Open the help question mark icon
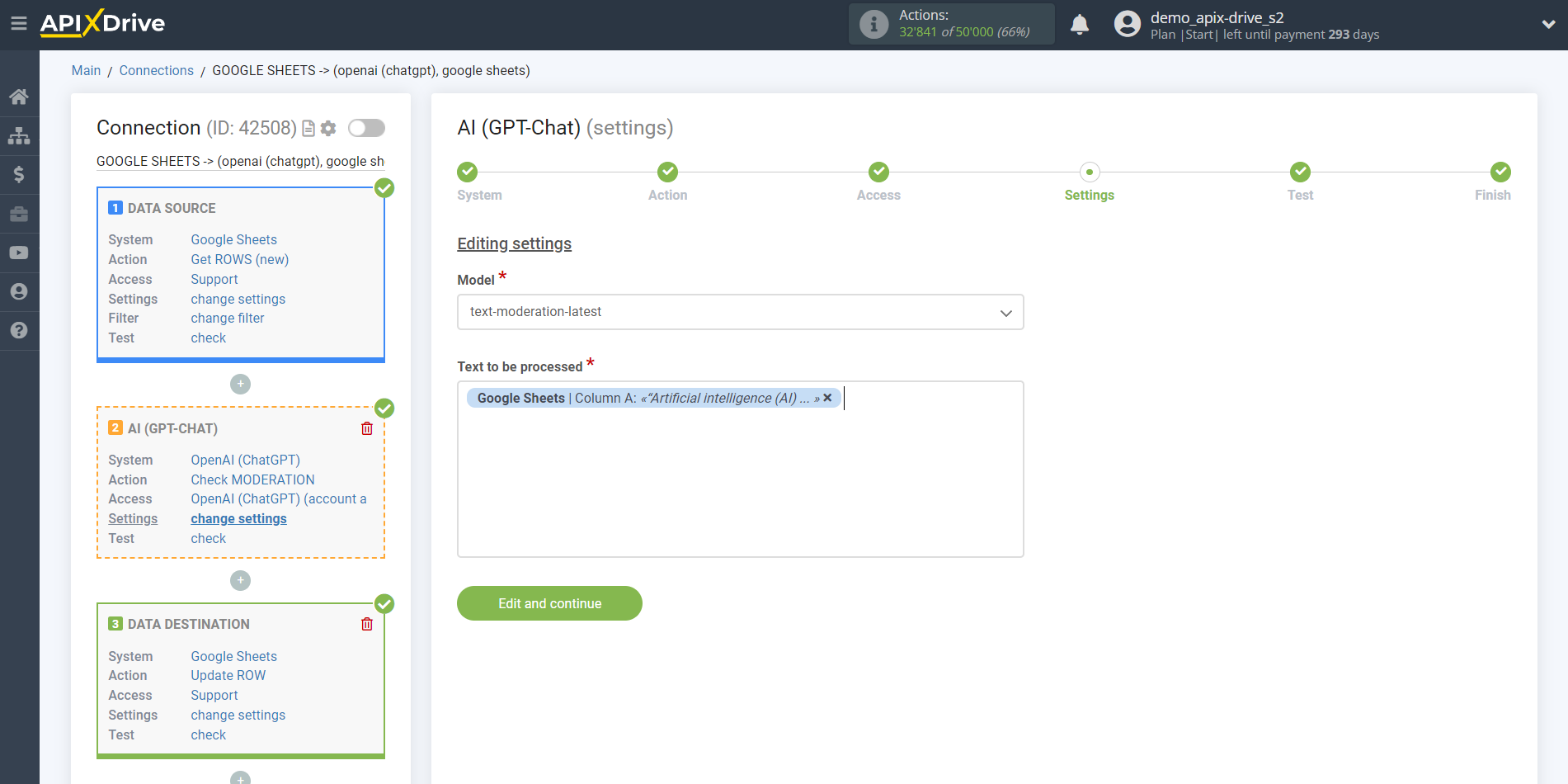The image size is (1568, 784). point(19,330)
